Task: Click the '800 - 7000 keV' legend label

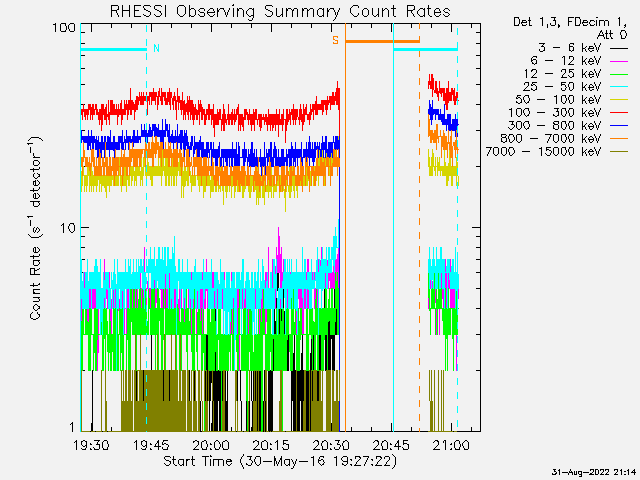Action: (x=551, y=139)
